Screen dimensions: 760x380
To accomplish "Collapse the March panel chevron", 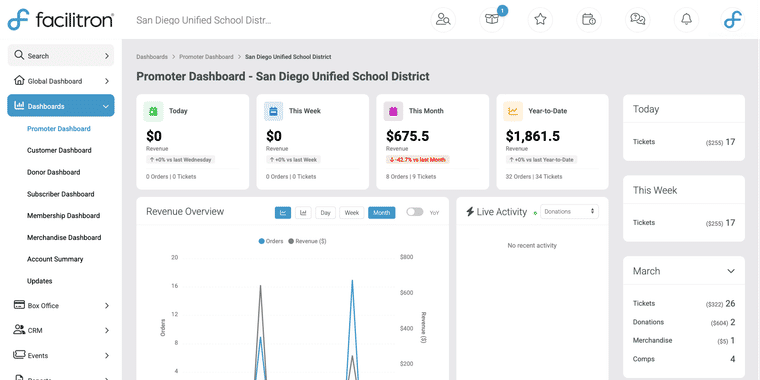I will coord(731,271).
